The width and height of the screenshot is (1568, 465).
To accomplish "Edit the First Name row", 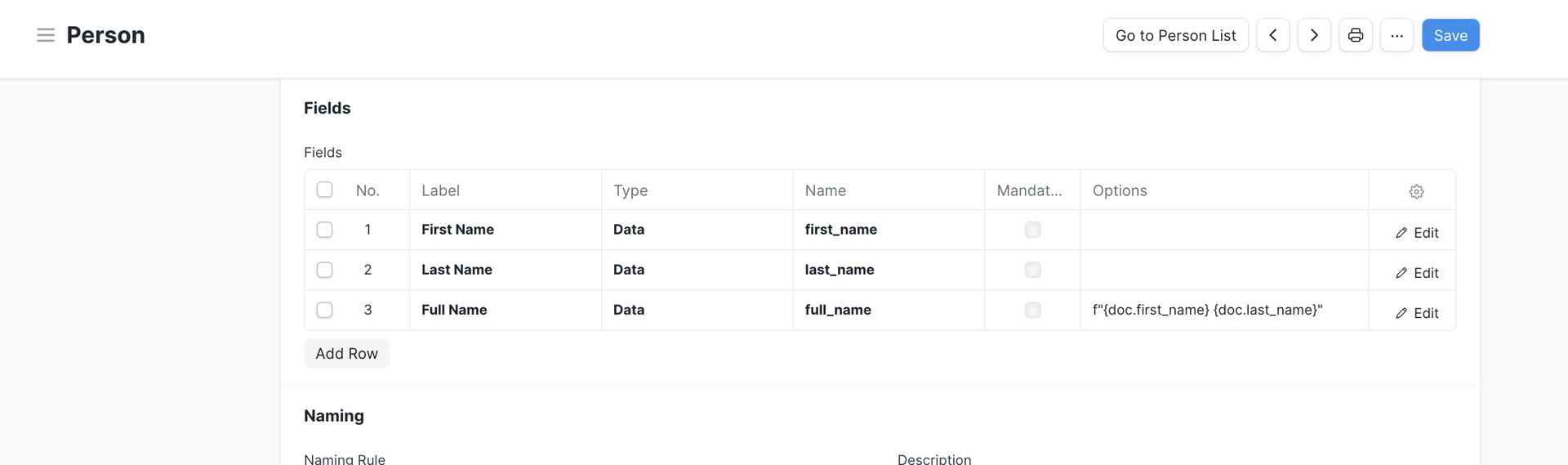I will pyautogui.click(x=1417, y=233).
